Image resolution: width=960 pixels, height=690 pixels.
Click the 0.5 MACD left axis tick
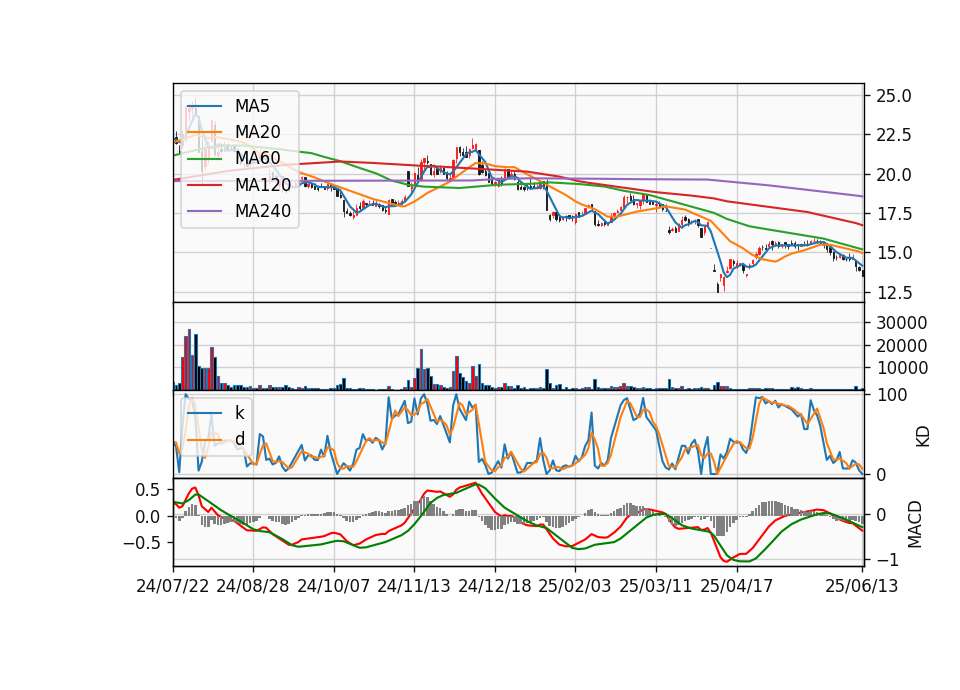click(x=147, y=490)
